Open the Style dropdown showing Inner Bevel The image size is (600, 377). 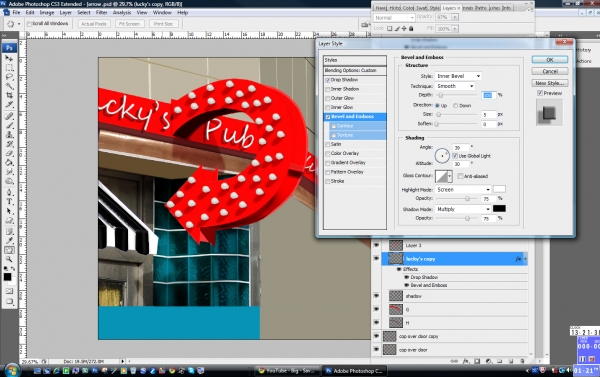(x=458, y=76)
